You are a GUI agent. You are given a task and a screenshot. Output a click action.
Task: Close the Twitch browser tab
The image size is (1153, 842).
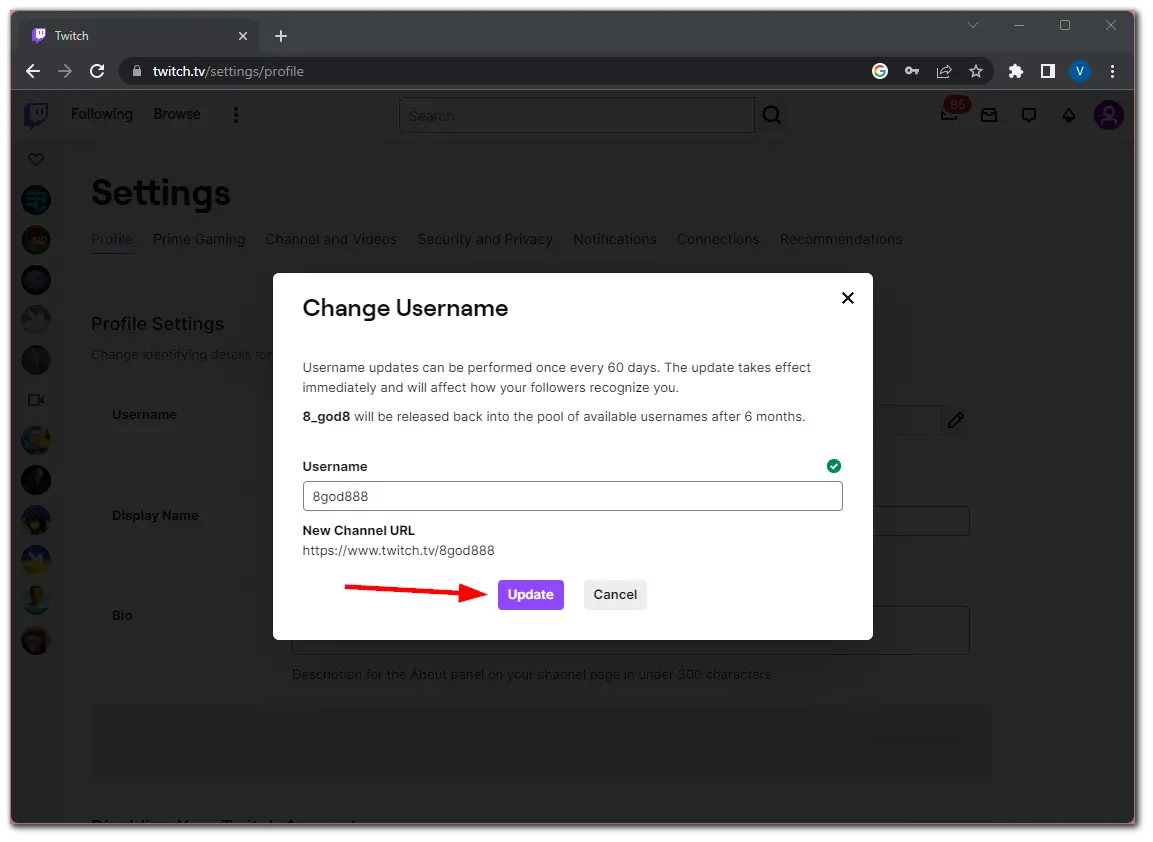tap(243, 36)
